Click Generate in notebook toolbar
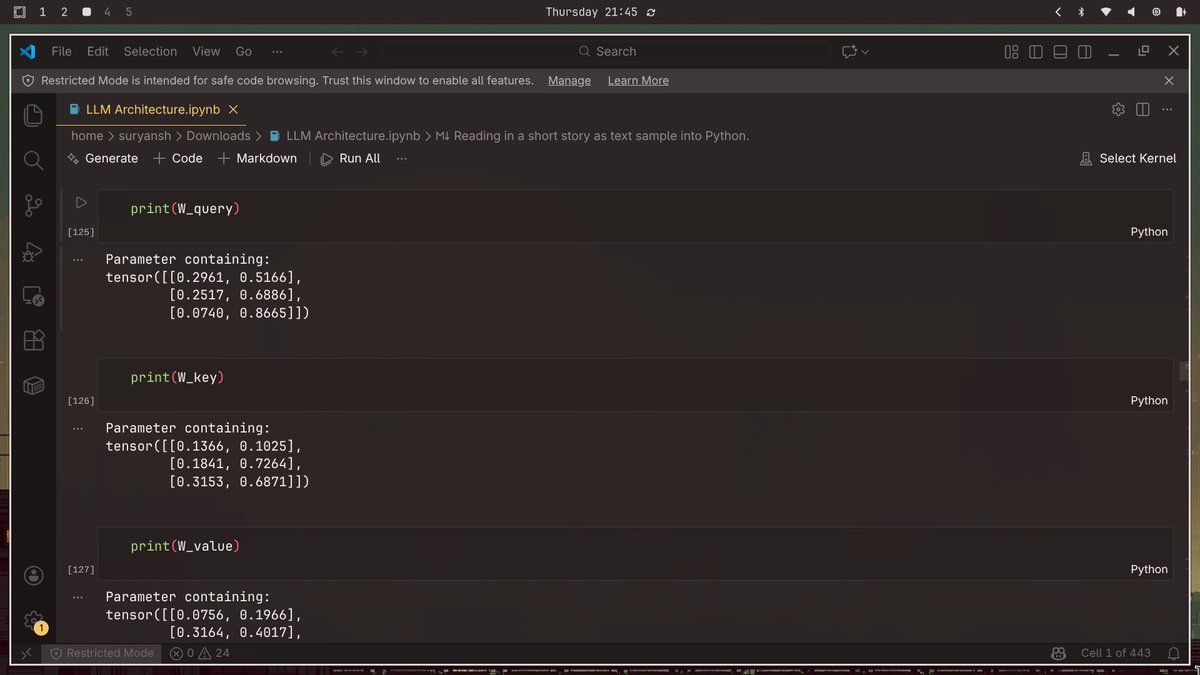 (102, 158)
